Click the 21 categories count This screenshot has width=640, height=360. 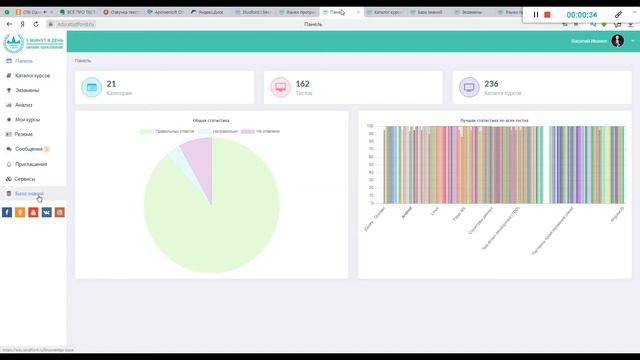tap(111, 84)
